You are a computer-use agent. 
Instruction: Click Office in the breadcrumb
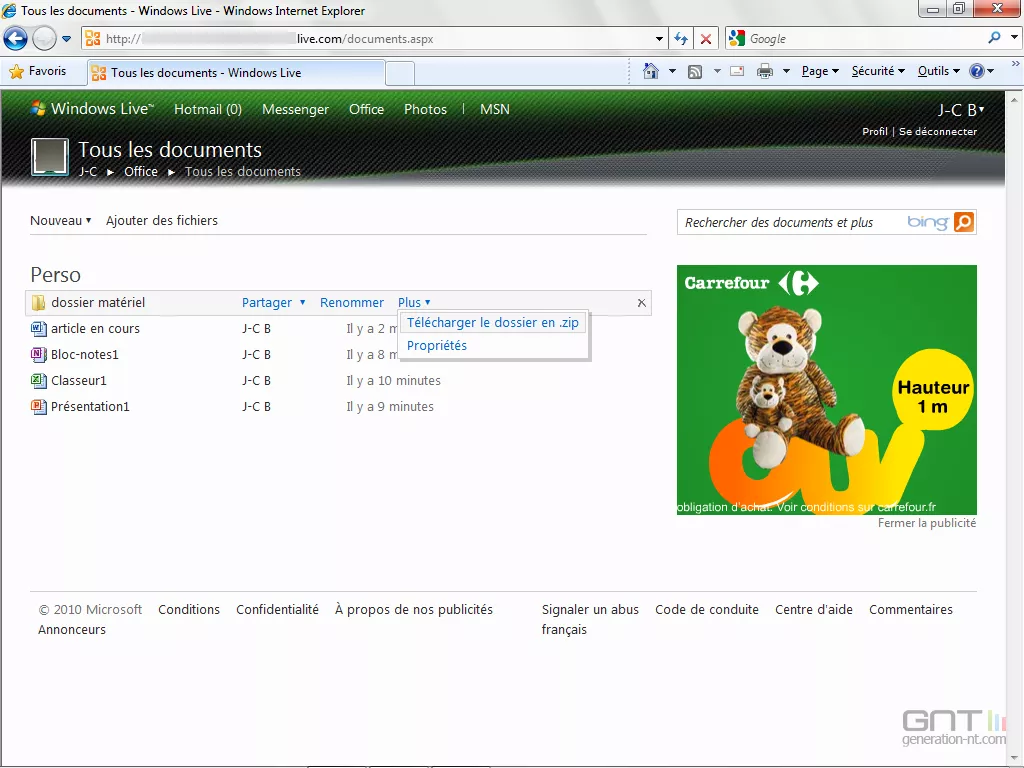pyautogui.click(x=140, y=172)
